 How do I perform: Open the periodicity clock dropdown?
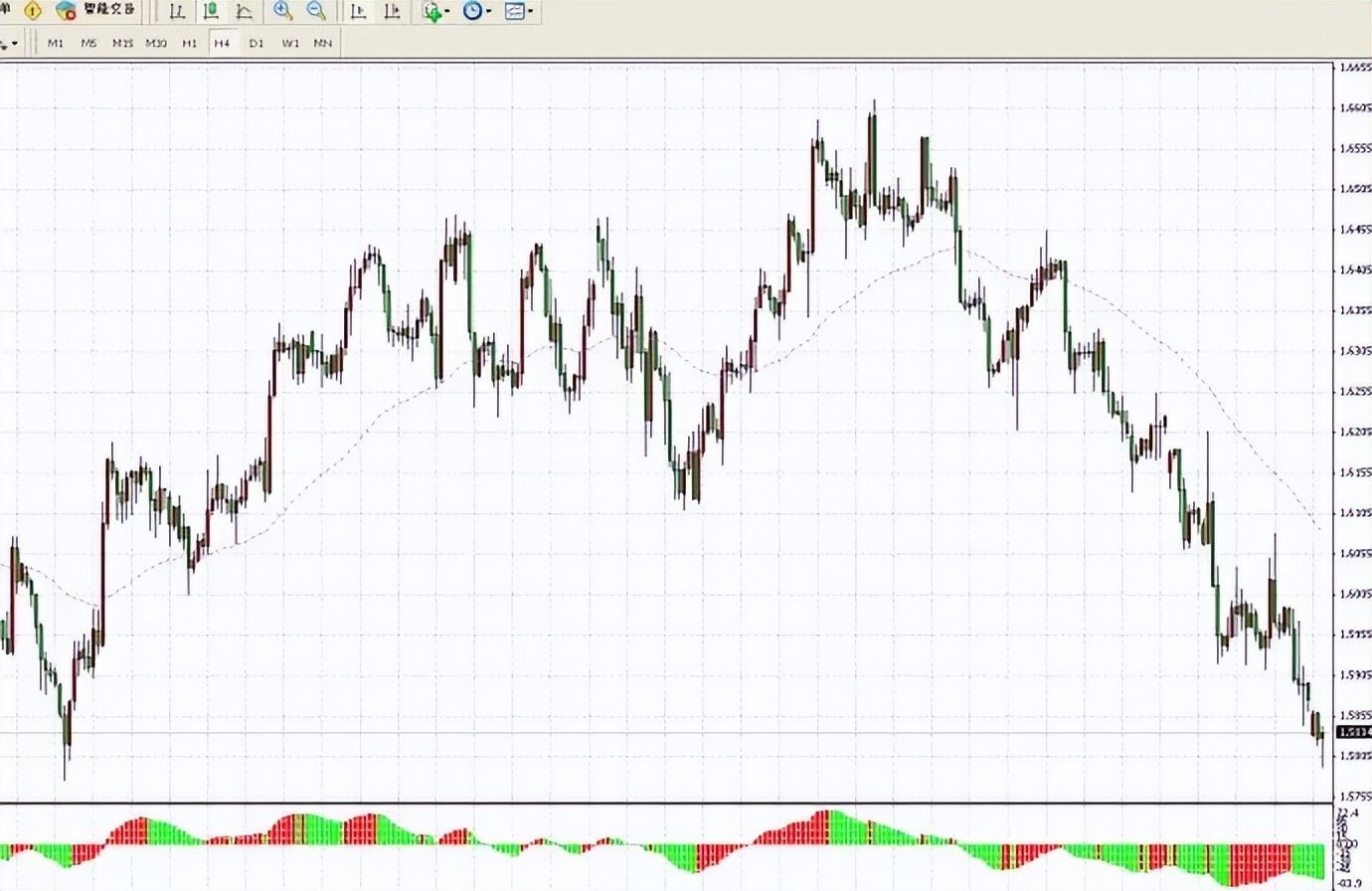point(476,12)
